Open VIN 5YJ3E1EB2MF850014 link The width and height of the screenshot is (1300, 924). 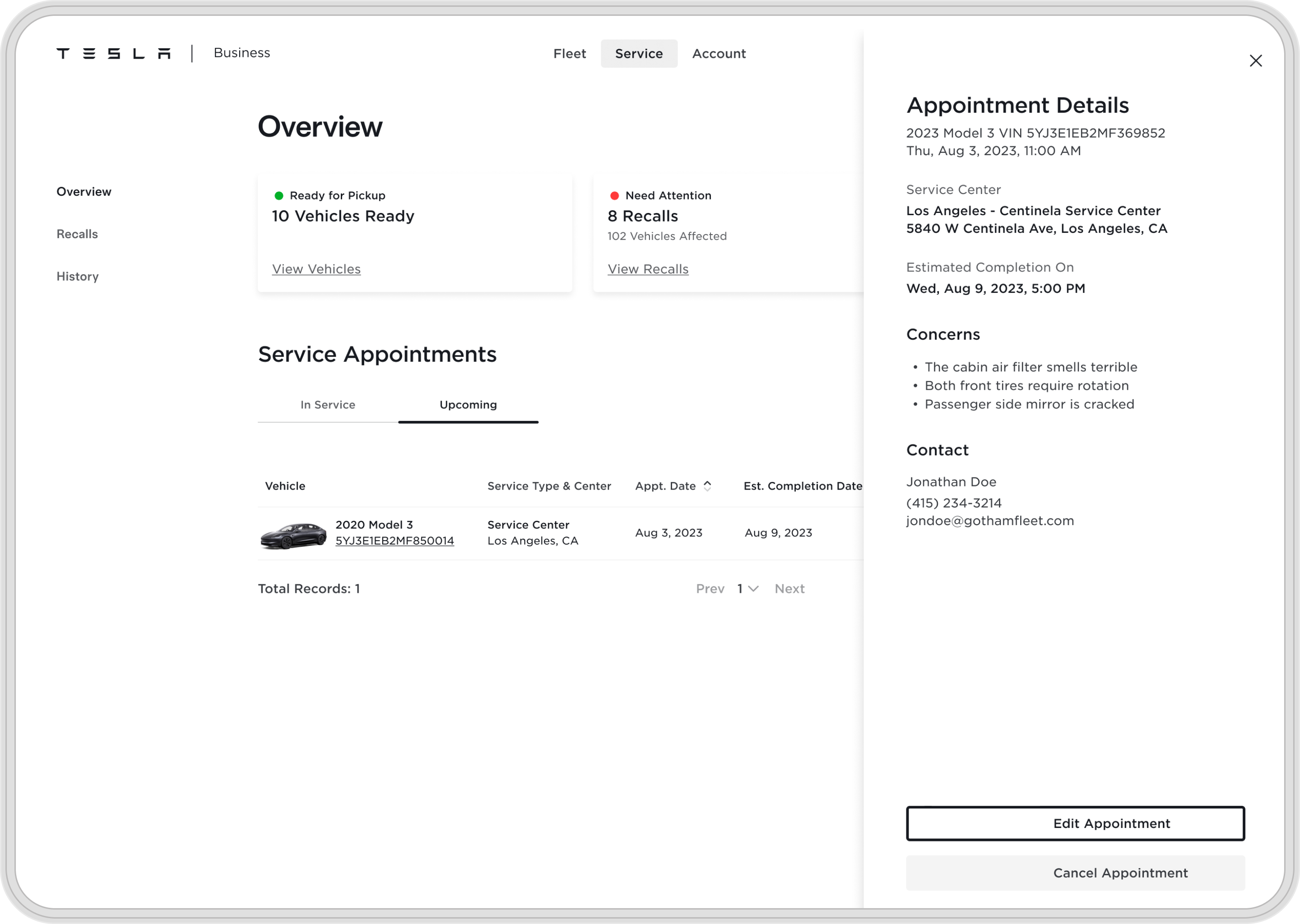[x=395, y=541]
